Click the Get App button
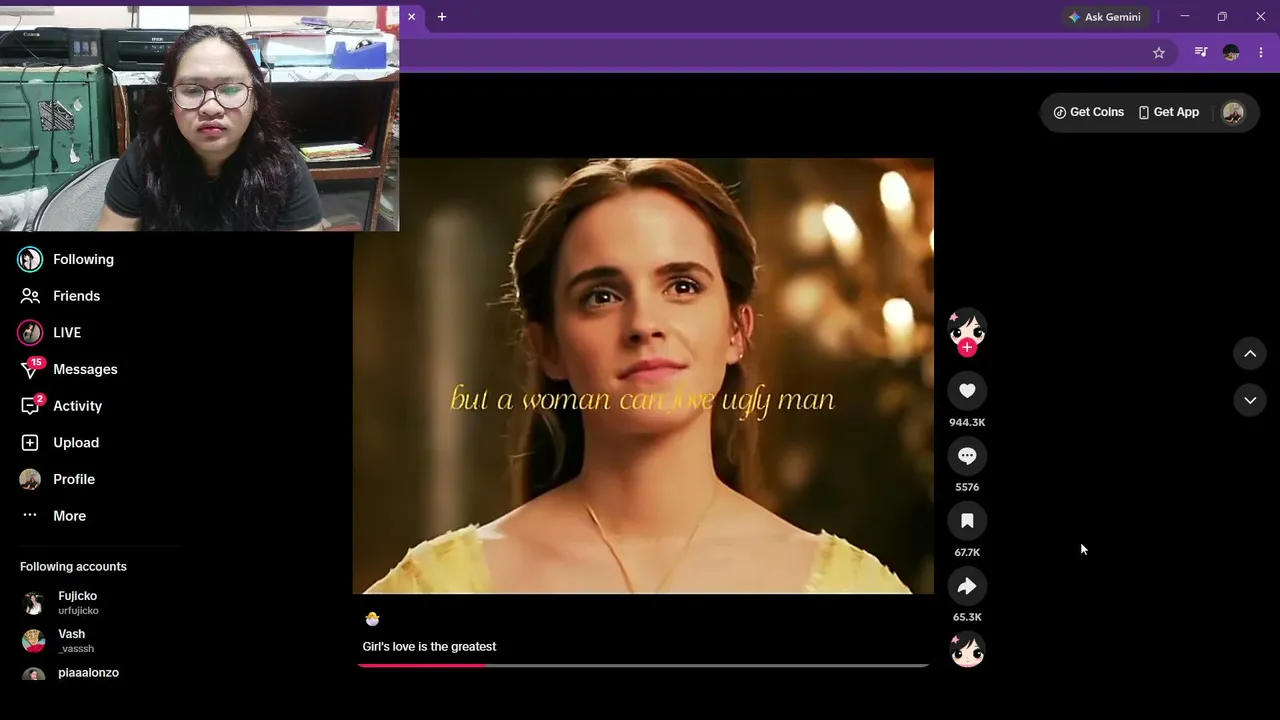Image resolution: width=1280 pixels, height=720 pixels. click(1168, 112)
